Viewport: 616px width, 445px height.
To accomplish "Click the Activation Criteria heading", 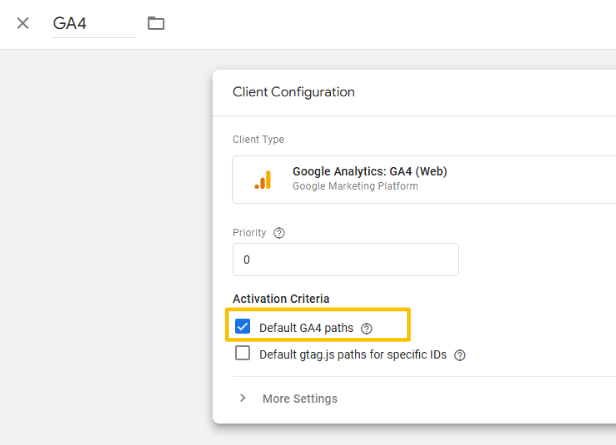I will [281, 299].
